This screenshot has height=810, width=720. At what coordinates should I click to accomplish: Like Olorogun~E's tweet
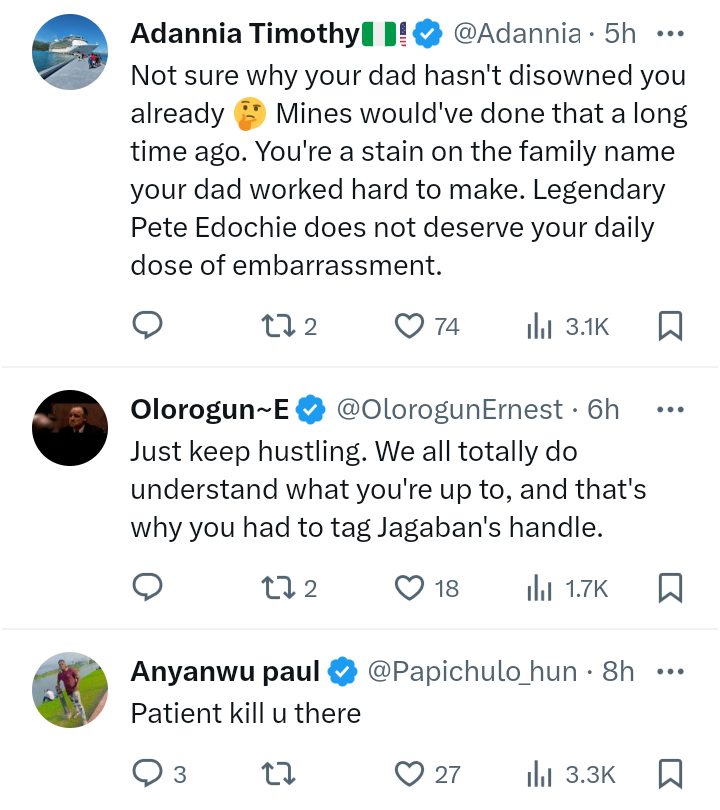[409, 587]
